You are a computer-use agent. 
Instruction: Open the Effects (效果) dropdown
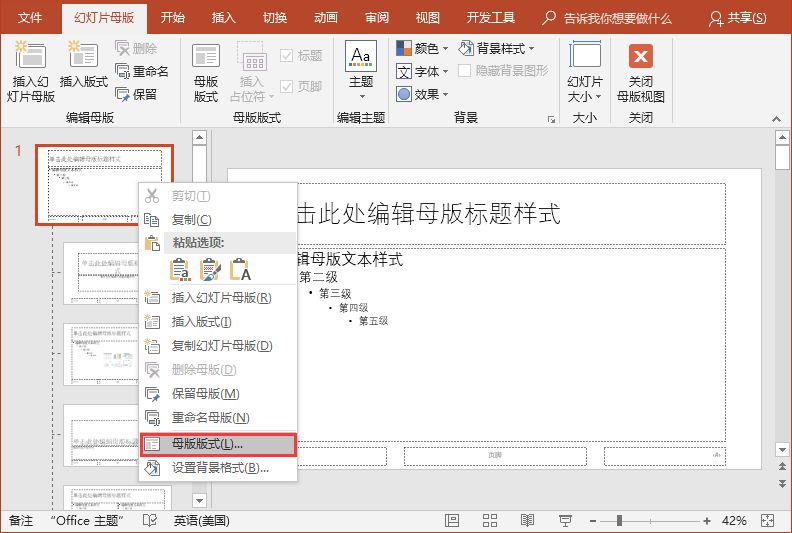click(x=422, y=94)
